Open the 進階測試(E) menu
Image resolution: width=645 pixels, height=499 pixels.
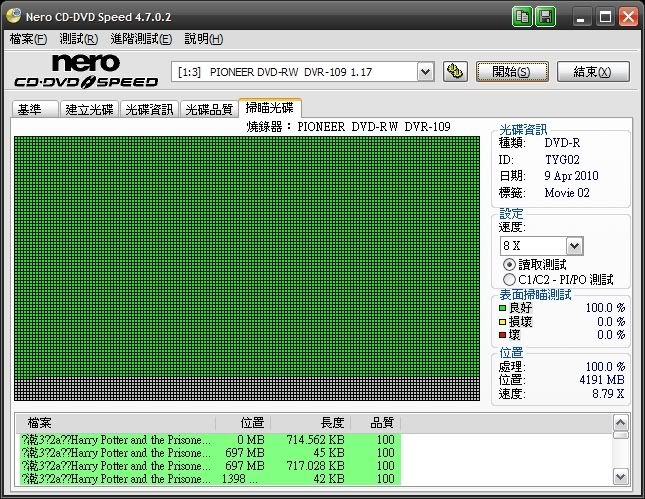pyautogui.click(x=141, y=39)
